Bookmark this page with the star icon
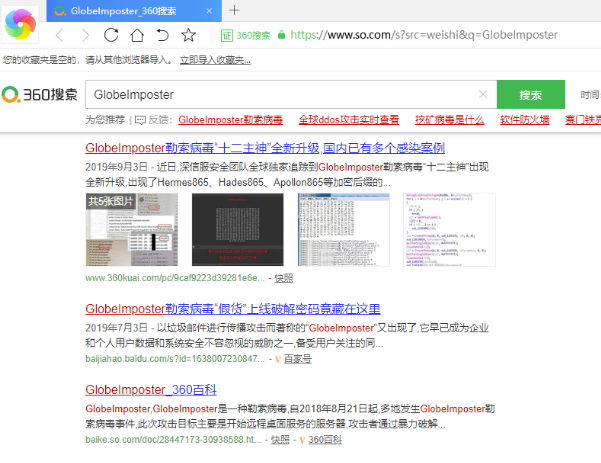601x463 pixels. [189, 35]
